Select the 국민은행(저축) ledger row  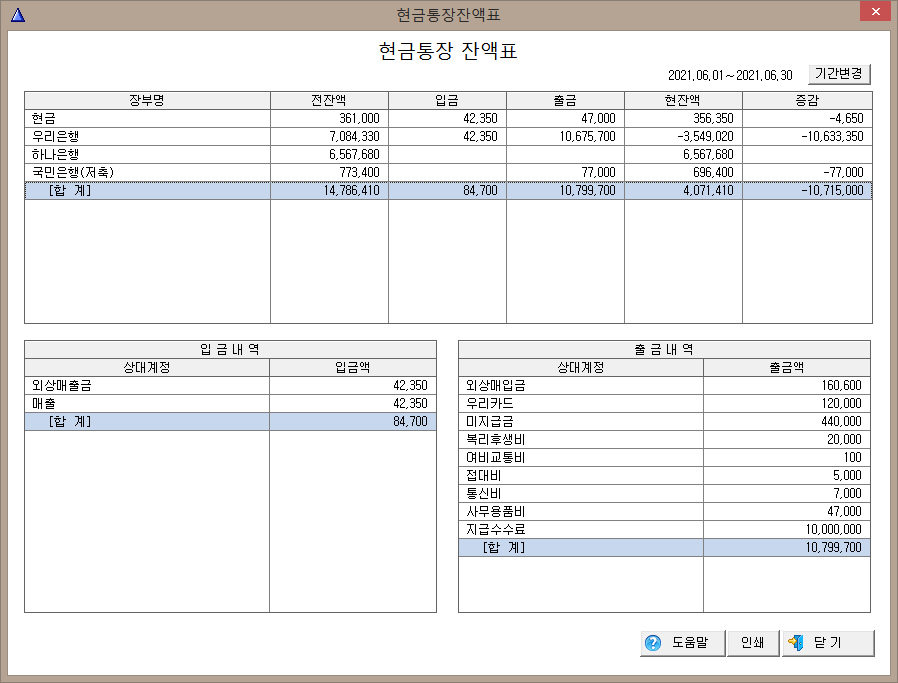coord(448,172)
